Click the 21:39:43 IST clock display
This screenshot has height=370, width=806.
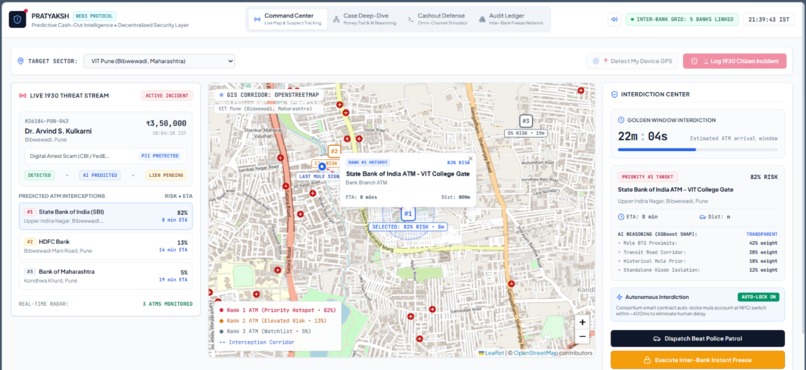(x=768, y=20)
